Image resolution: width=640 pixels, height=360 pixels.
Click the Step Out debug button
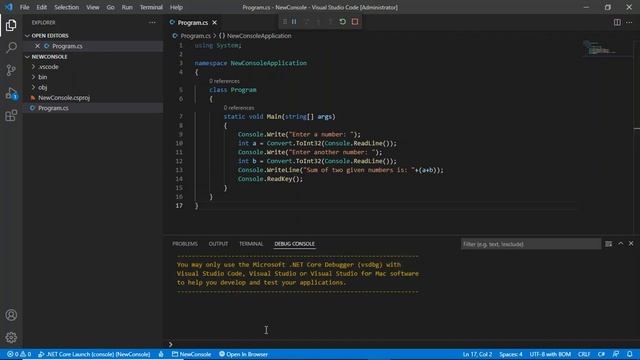(330, 22)
